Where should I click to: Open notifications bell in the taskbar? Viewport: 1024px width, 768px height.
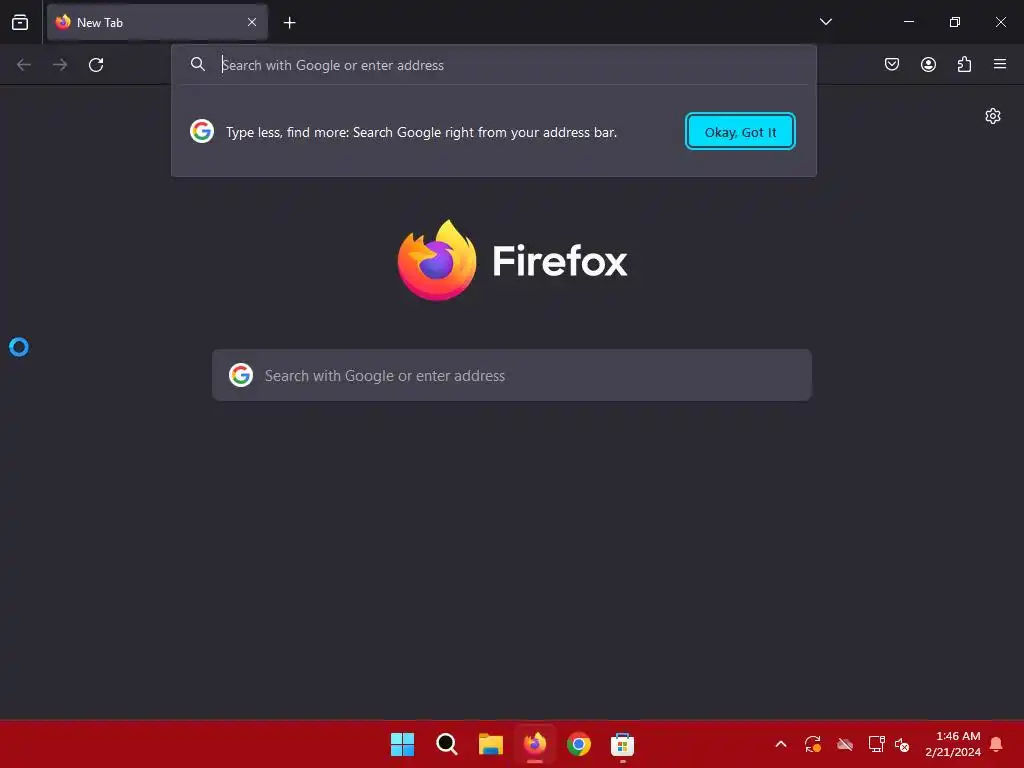tap(997, 744)
